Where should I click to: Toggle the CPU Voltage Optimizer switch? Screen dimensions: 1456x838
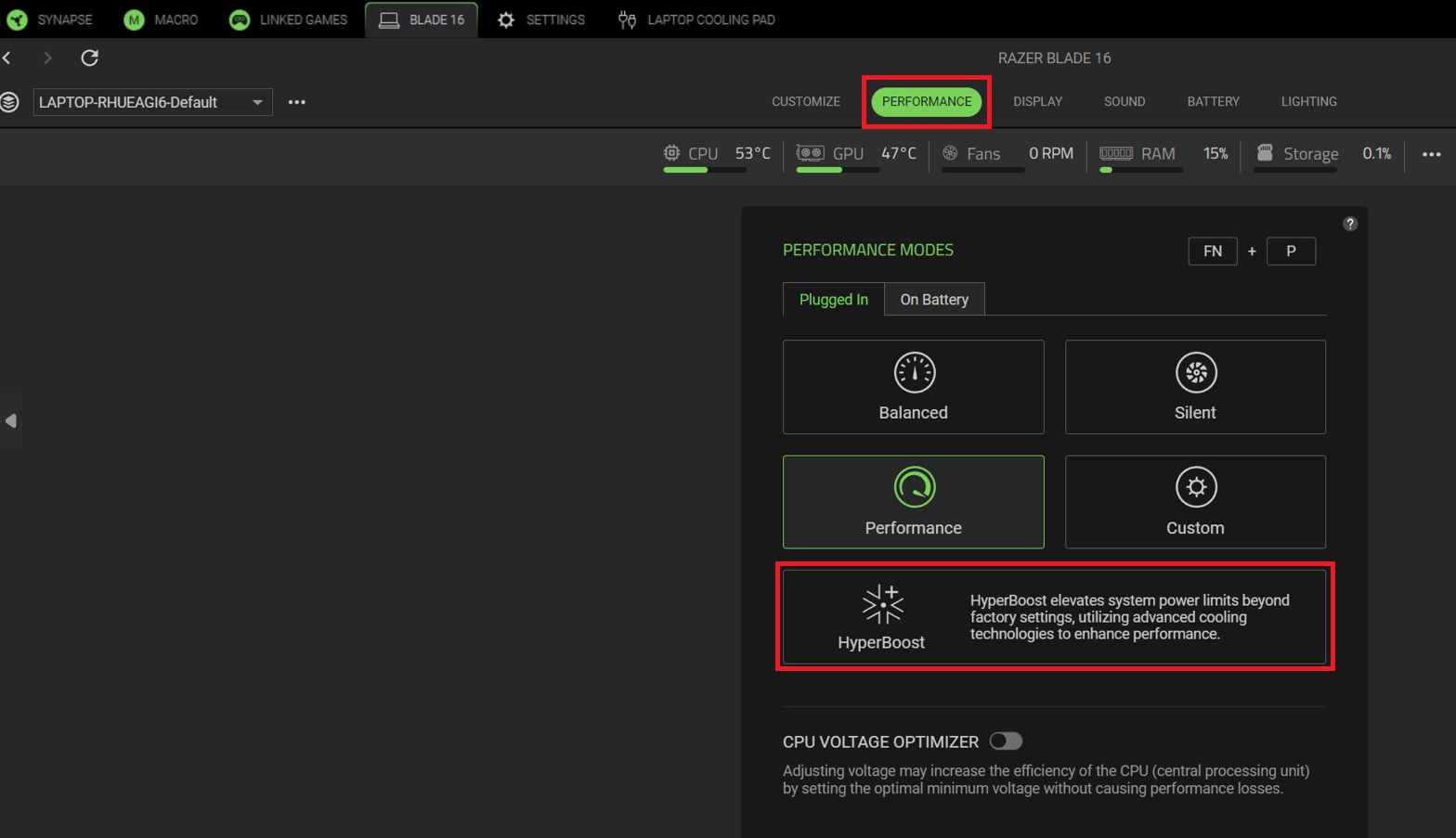pos(1006,741)
